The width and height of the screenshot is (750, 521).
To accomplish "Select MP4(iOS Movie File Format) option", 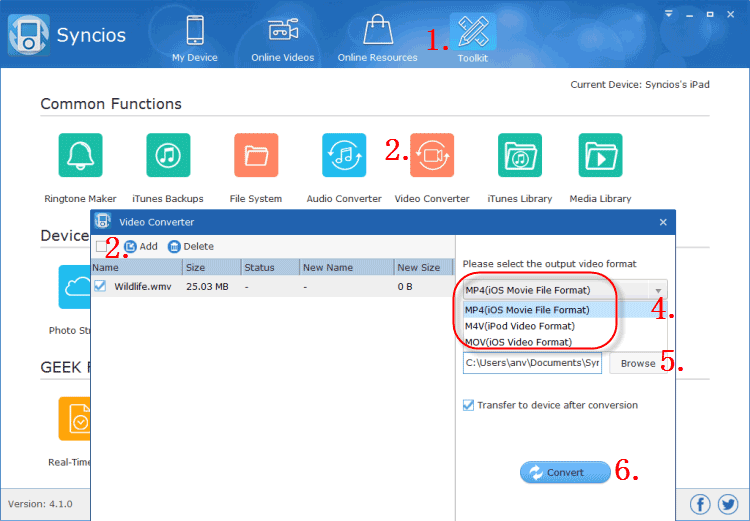I will (x=564, y=310).
